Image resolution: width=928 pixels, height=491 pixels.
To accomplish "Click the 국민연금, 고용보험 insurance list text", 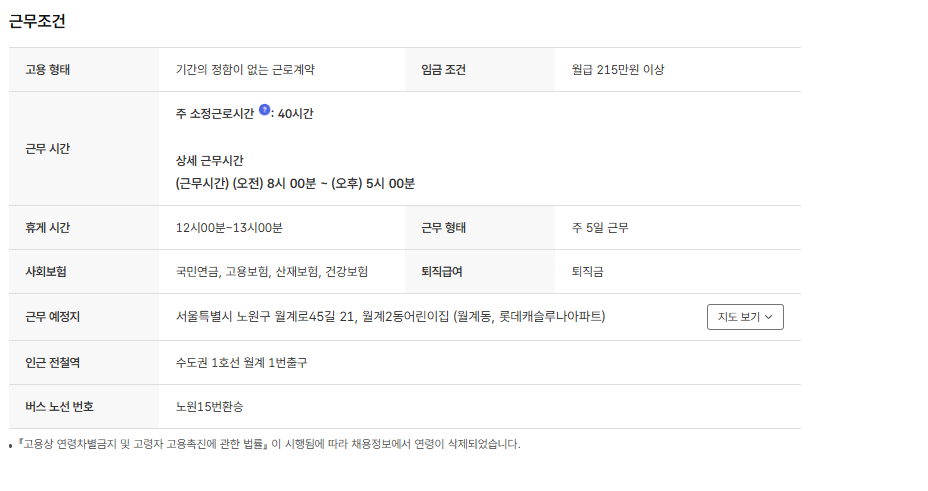I will 271,272.
